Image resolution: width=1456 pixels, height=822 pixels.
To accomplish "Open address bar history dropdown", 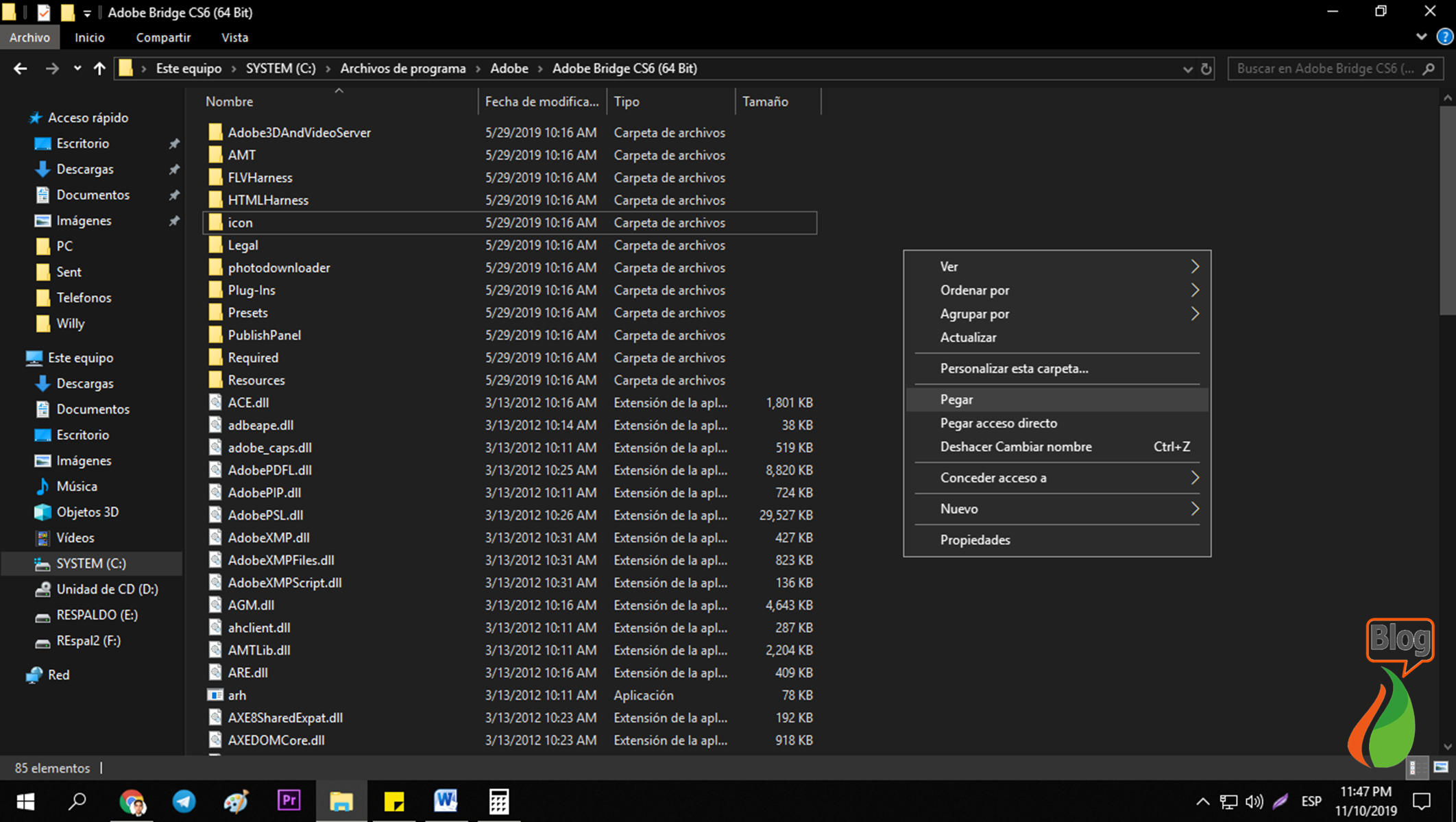I will point(1188,69).
